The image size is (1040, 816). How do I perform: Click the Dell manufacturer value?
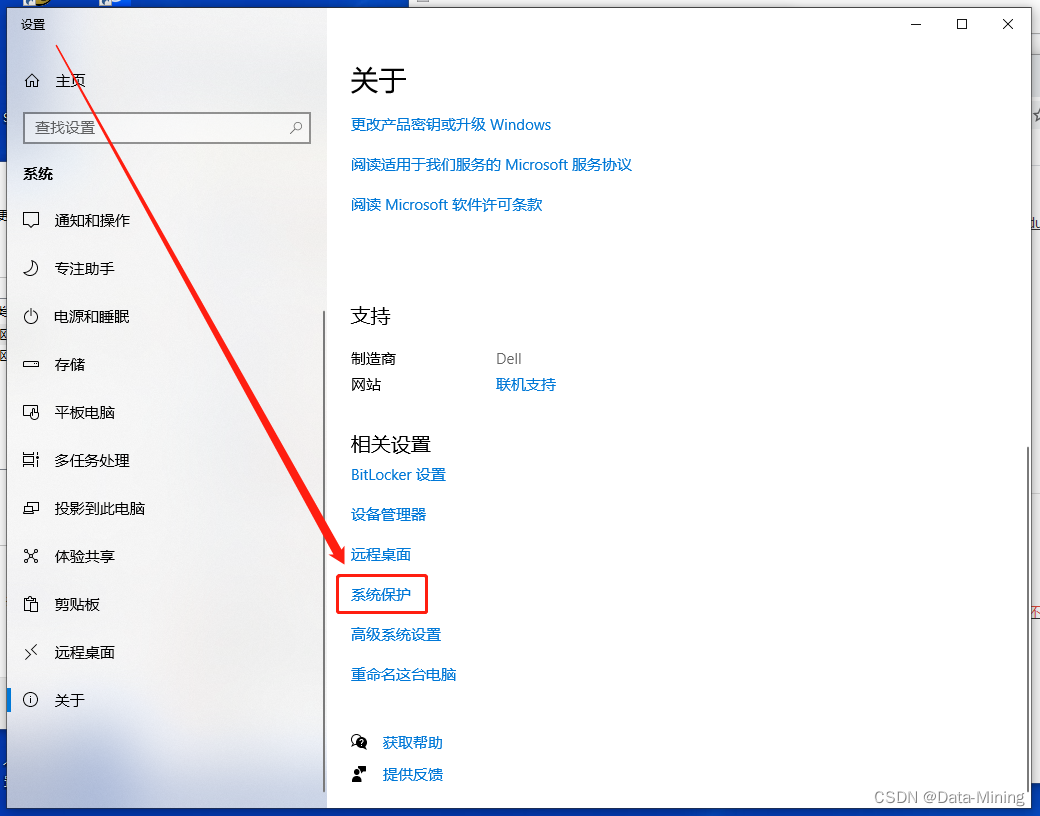point(509,358)
